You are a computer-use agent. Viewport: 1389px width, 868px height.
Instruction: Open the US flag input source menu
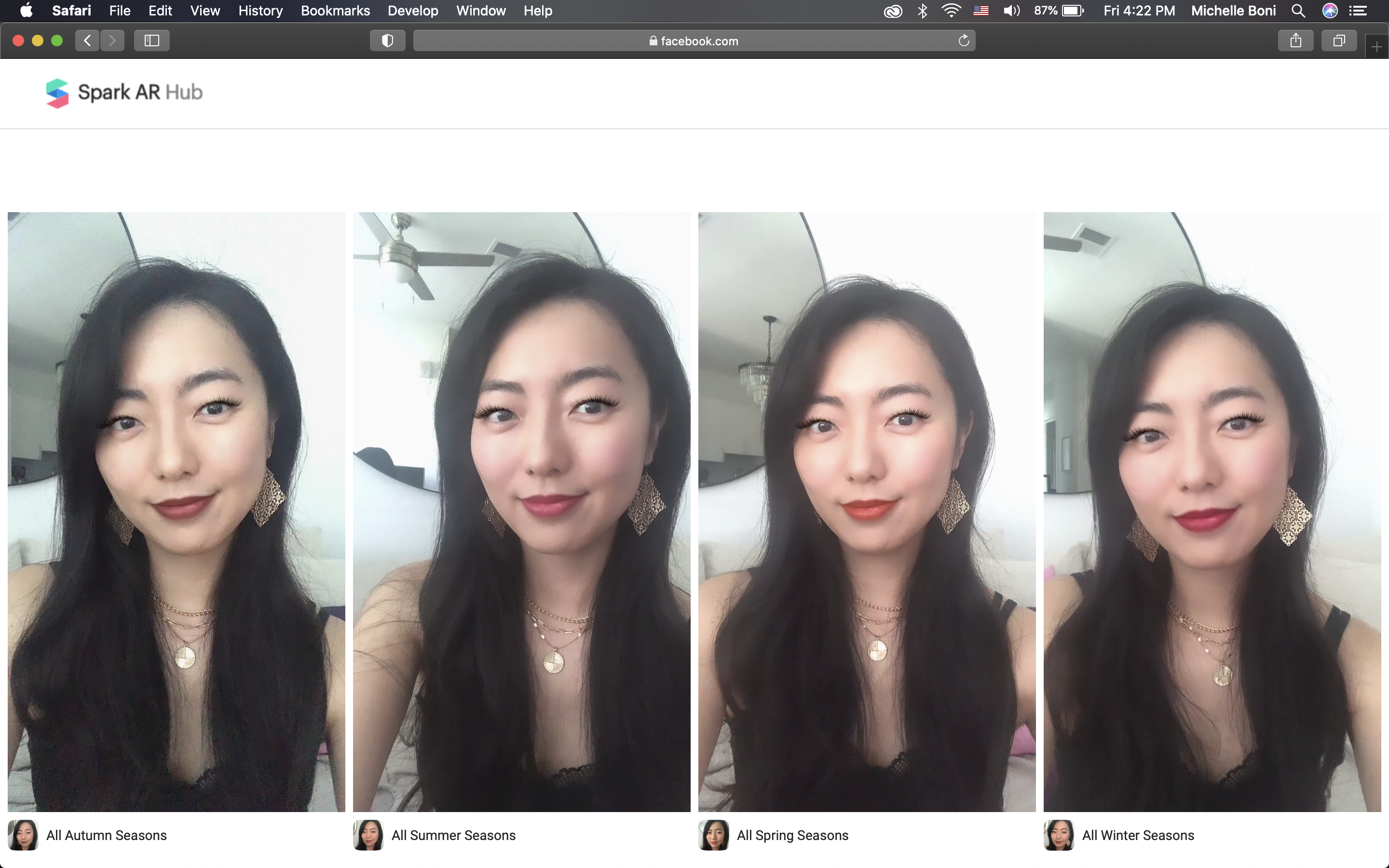[981, 10]
